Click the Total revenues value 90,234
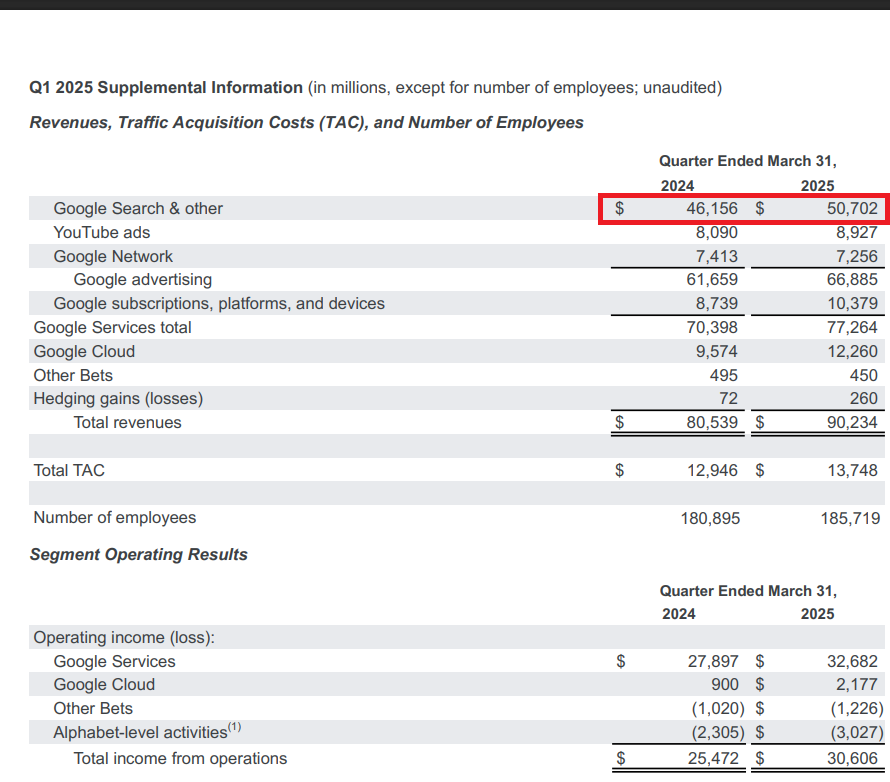890x782 pixels. click(852, 422)
